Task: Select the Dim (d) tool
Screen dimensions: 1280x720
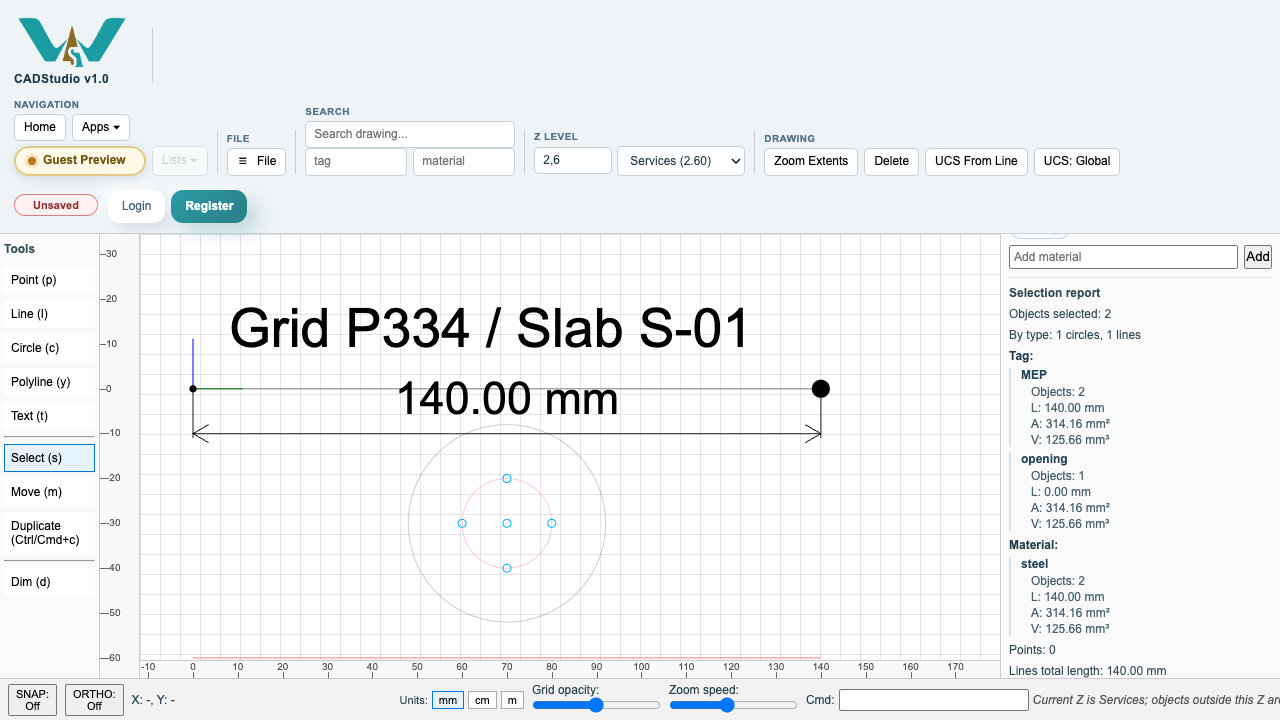Action: coord(49,582)
